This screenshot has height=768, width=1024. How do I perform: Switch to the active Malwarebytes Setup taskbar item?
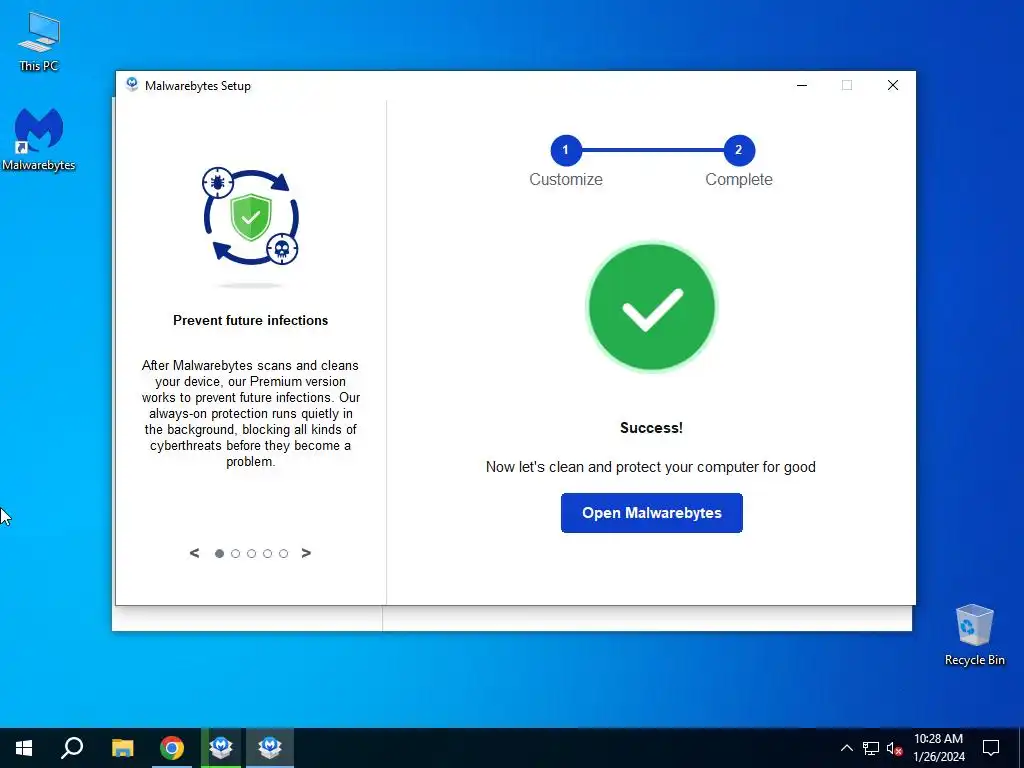pos(270,748)
